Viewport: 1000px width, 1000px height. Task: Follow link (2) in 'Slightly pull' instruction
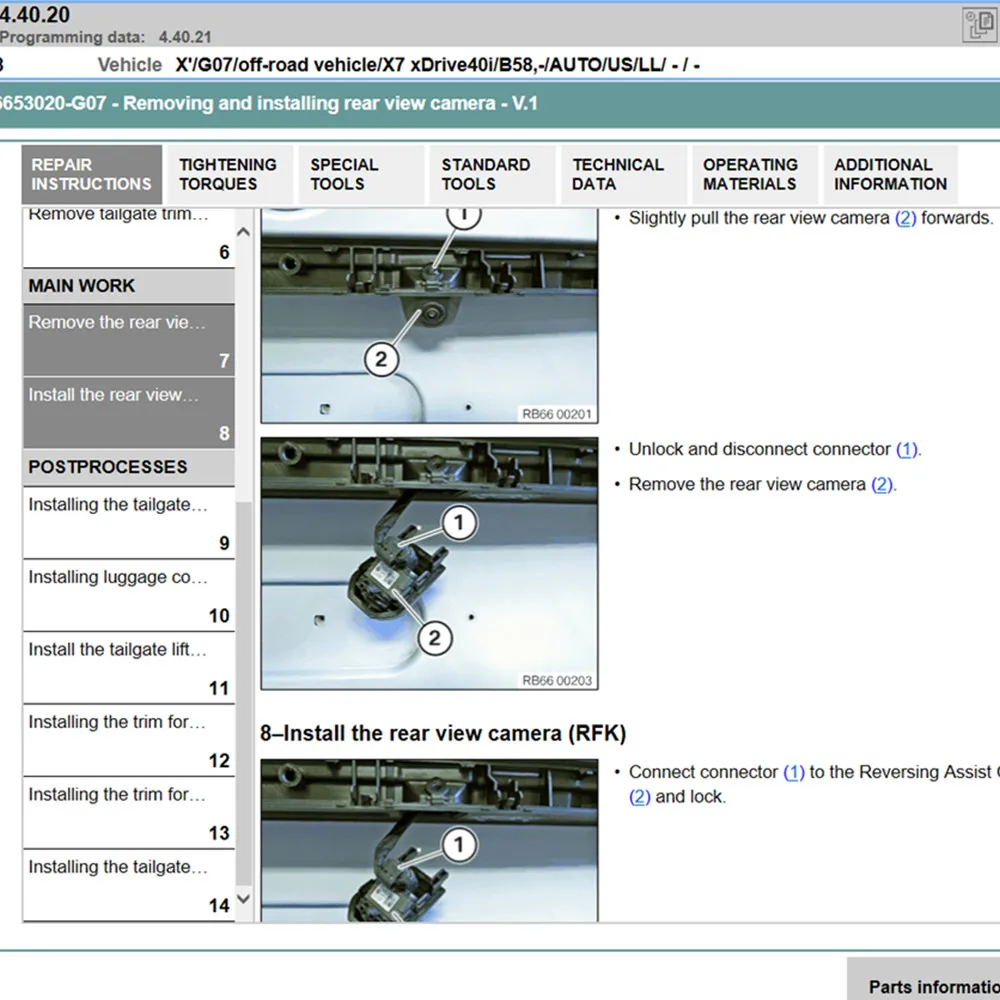click(905, 218)
